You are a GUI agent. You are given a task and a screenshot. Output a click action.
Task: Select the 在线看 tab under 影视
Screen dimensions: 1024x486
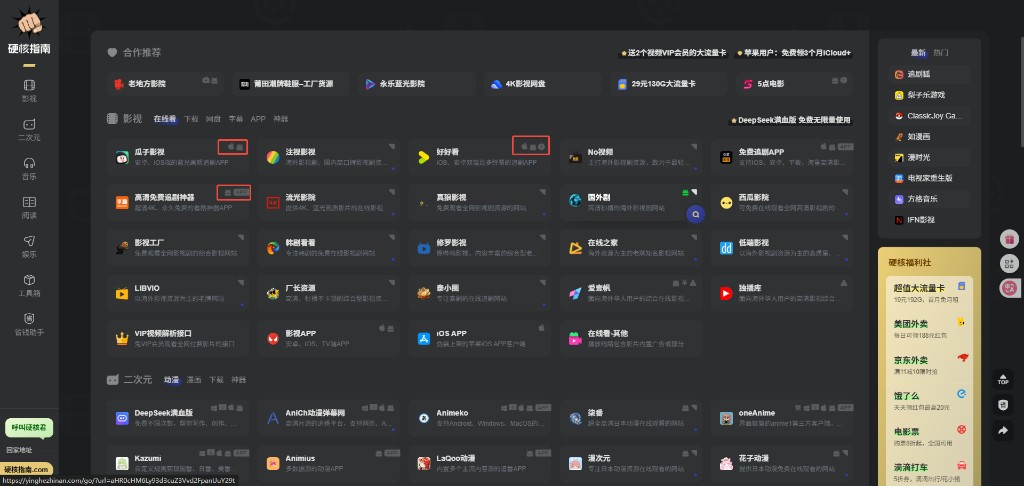tap(165, 120)
